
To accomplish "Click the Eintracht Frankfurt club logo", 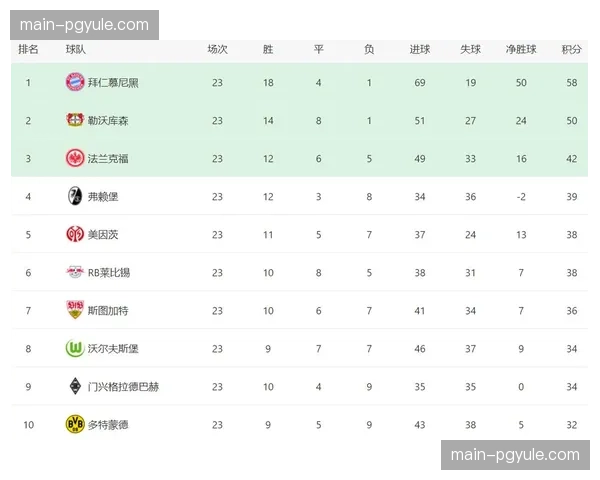I will pyautogui.click(x=75, y=158).
